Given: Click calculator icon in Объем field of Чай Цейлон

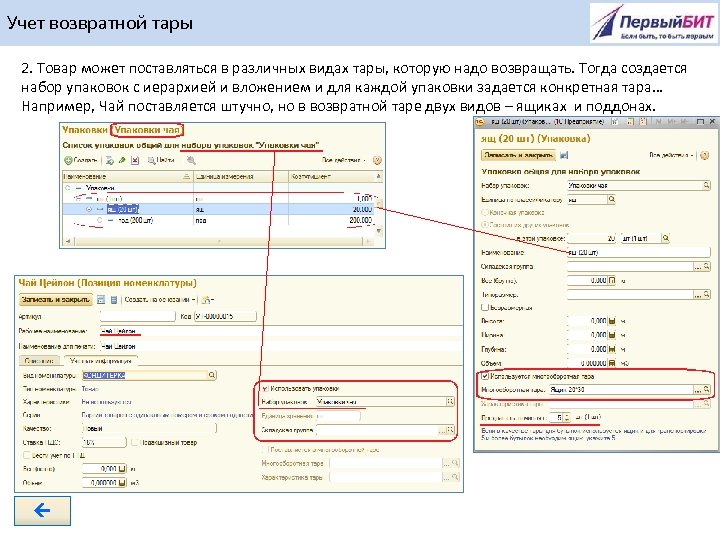Looking at the screenshot, I should 122,483.
